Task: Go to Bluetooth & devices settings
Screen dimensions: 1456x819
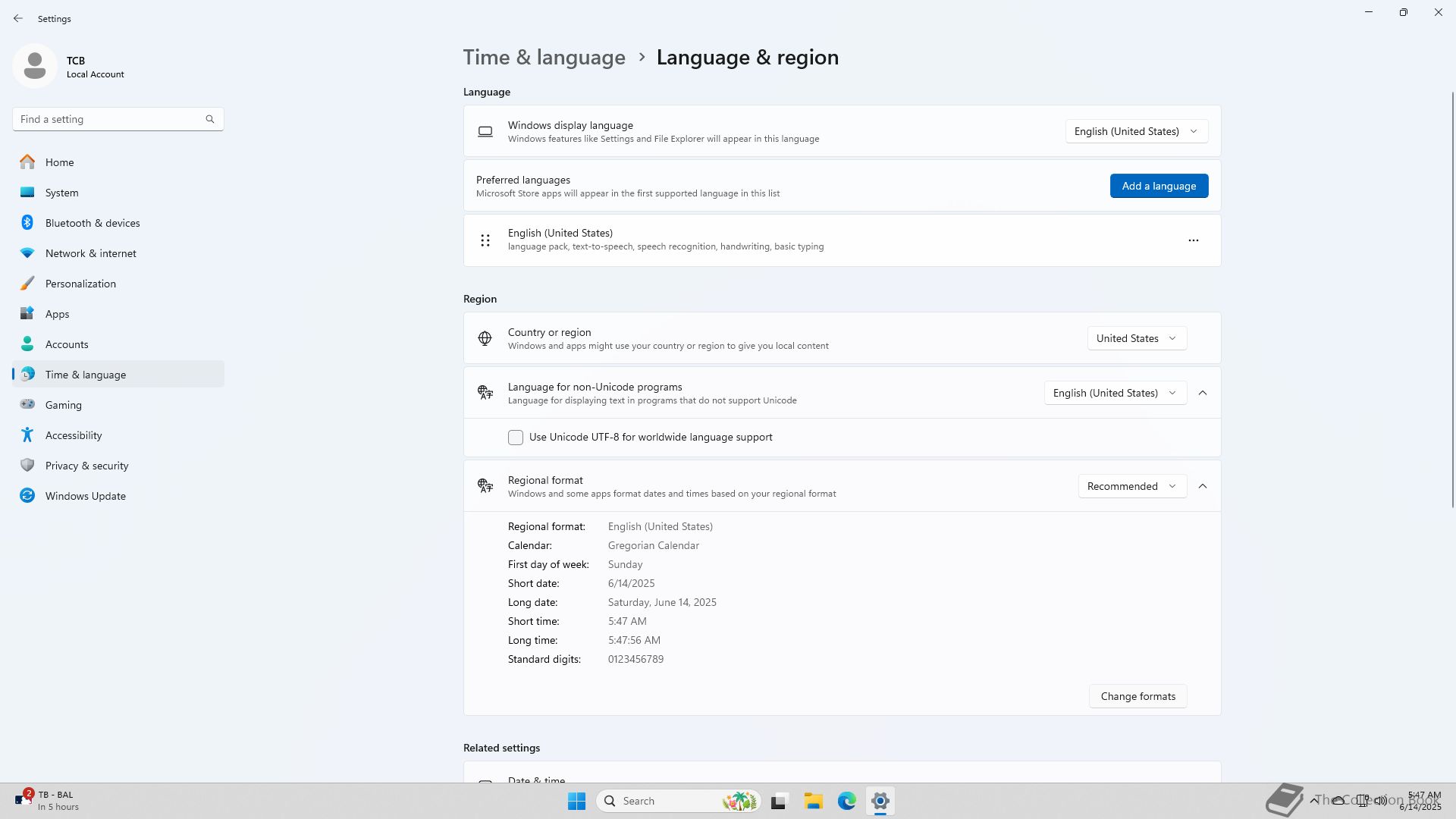Action: click(93, 223)
